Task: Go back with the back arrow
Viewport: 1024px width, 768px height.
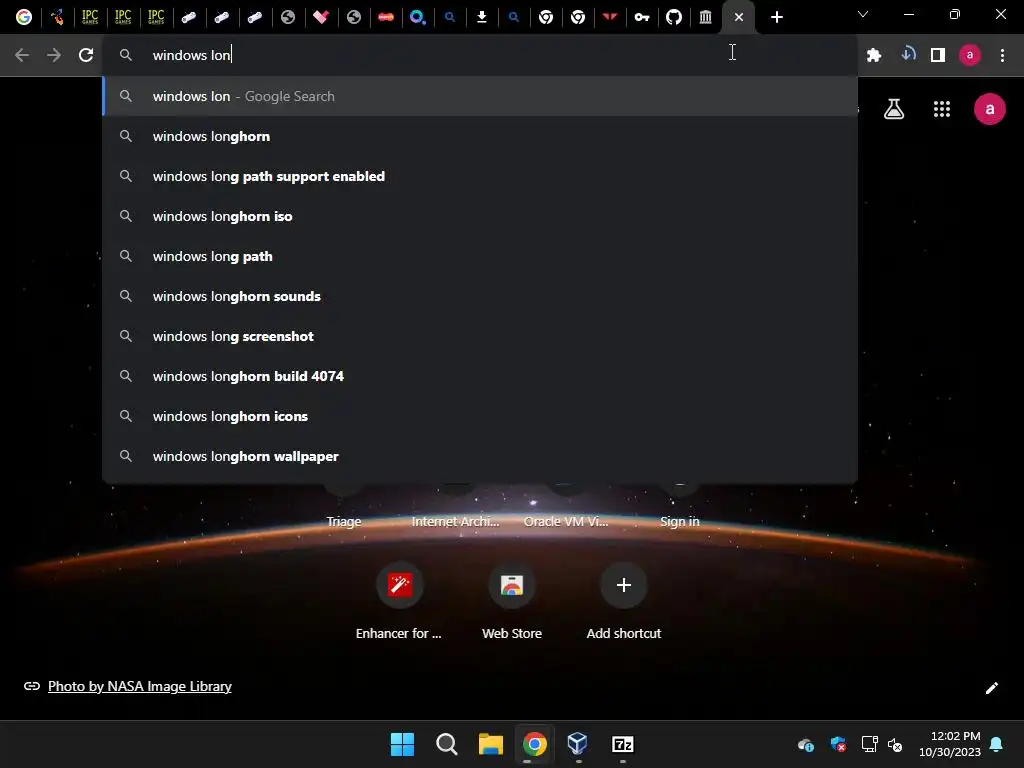Action: (22, 55)
